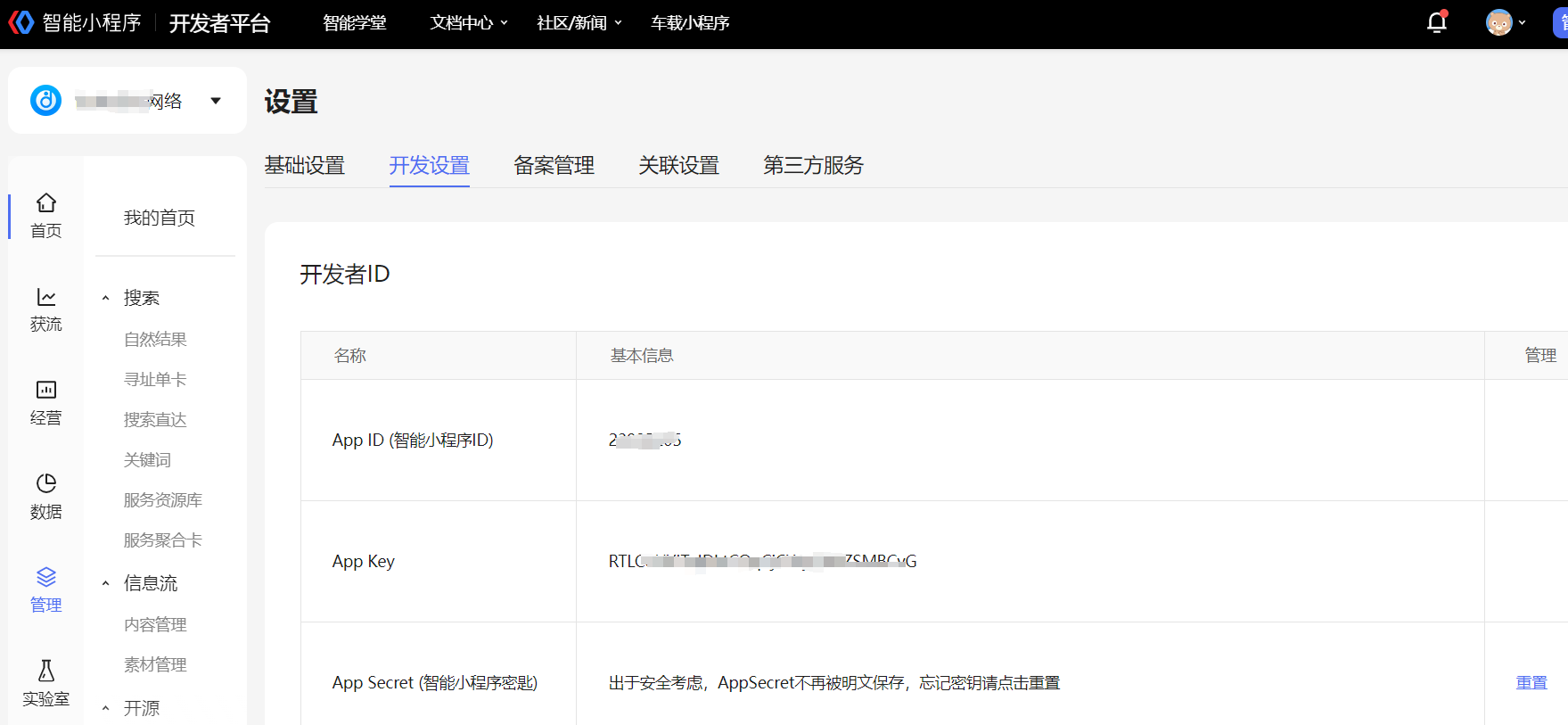Open the 获流 sidebar section
The height and width of the screenshot is (725, 1568).
click(x=45, y=309)
